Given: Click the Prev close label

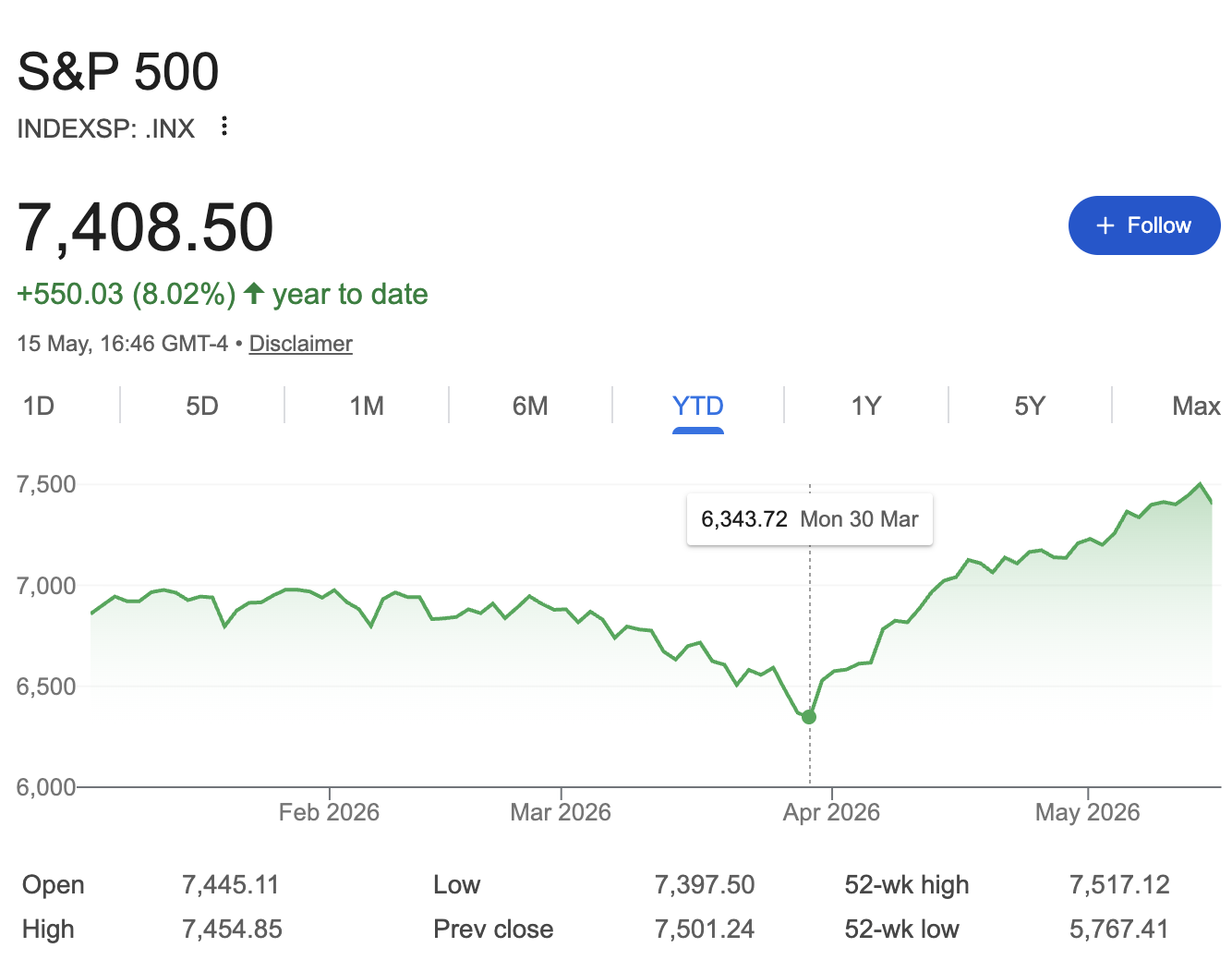Looking at the screenshot, I should pos(493,929).
